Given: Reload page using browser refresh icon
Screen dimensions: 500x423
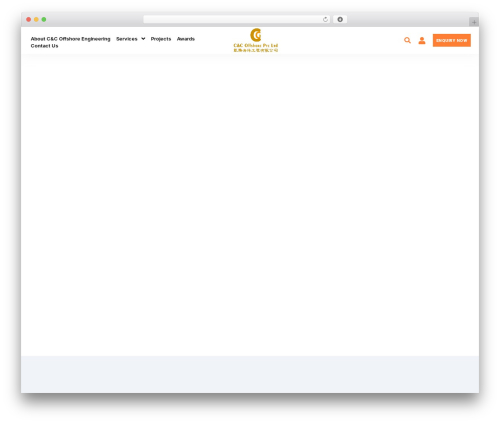Looking at the screenshot, I should pyautogui.click(x=325, y=20).
